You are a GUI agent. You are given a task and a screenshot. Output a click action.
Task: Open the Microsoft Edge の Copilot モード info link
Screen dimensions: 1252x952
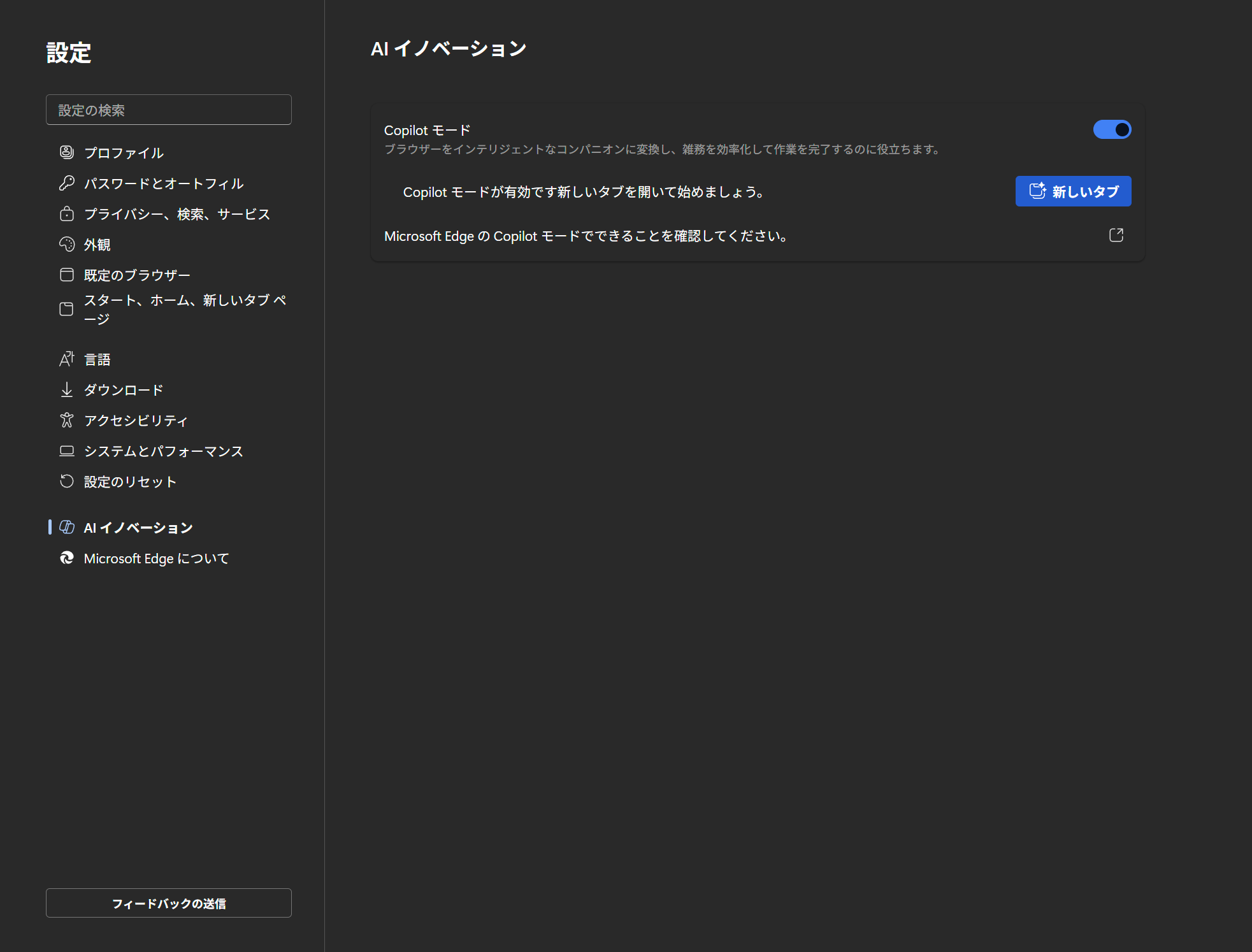758,236
